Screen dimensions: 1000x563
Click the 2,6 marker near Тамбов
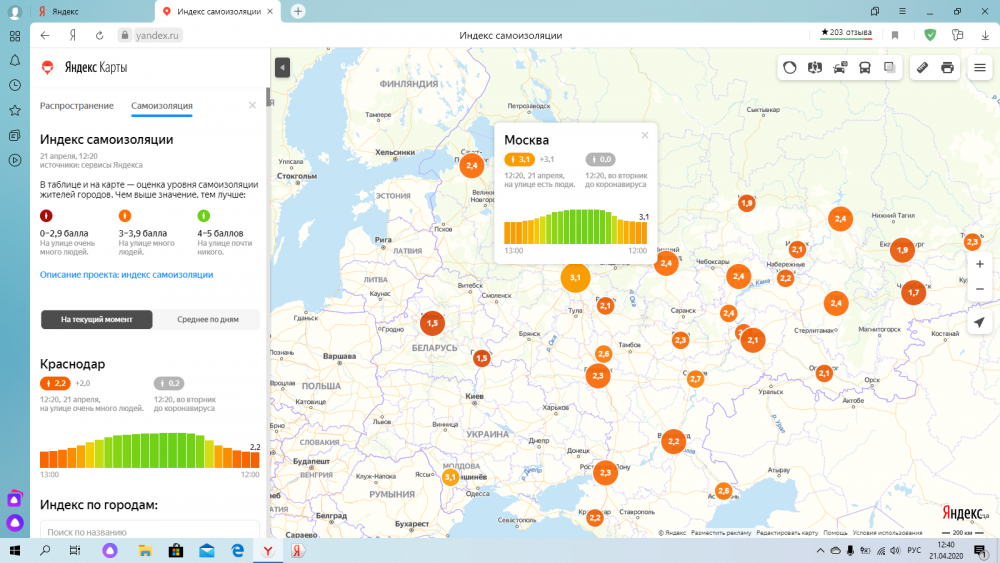(x=603, y=354)
